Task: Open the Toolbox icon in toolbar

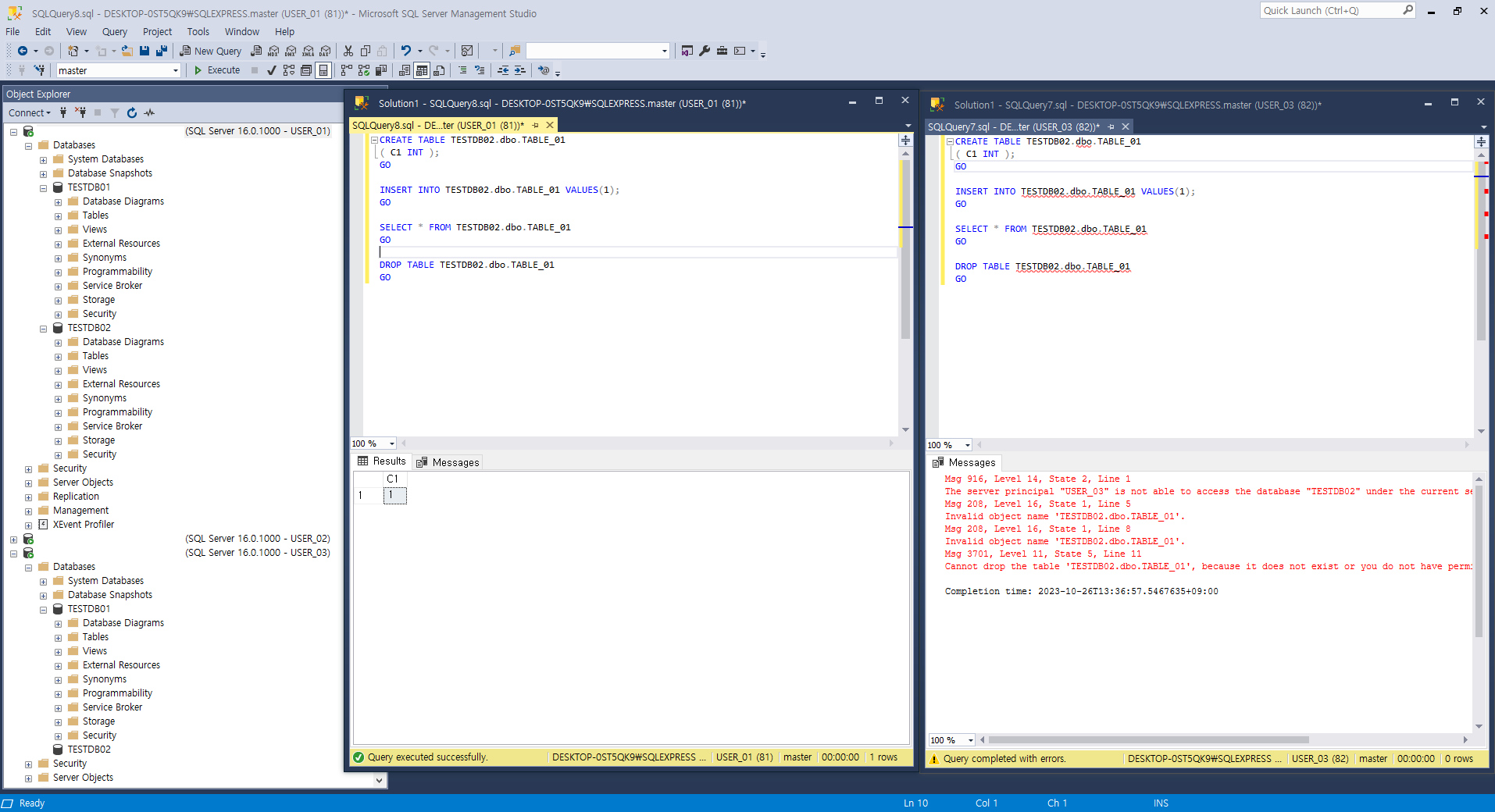Action: 722,51
